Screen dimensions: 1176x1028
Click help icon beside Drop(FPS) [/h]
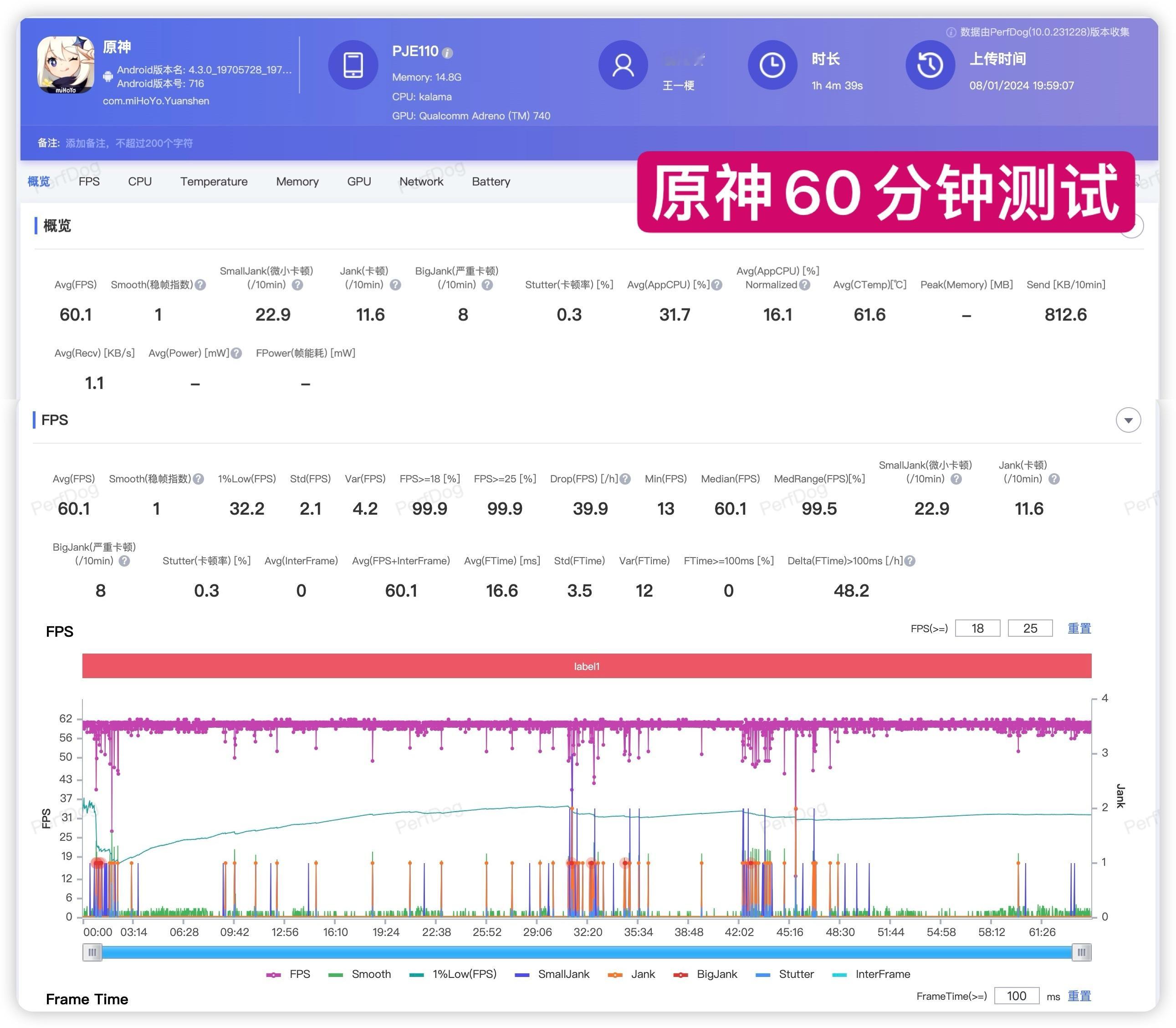click(x=625, y=479)
